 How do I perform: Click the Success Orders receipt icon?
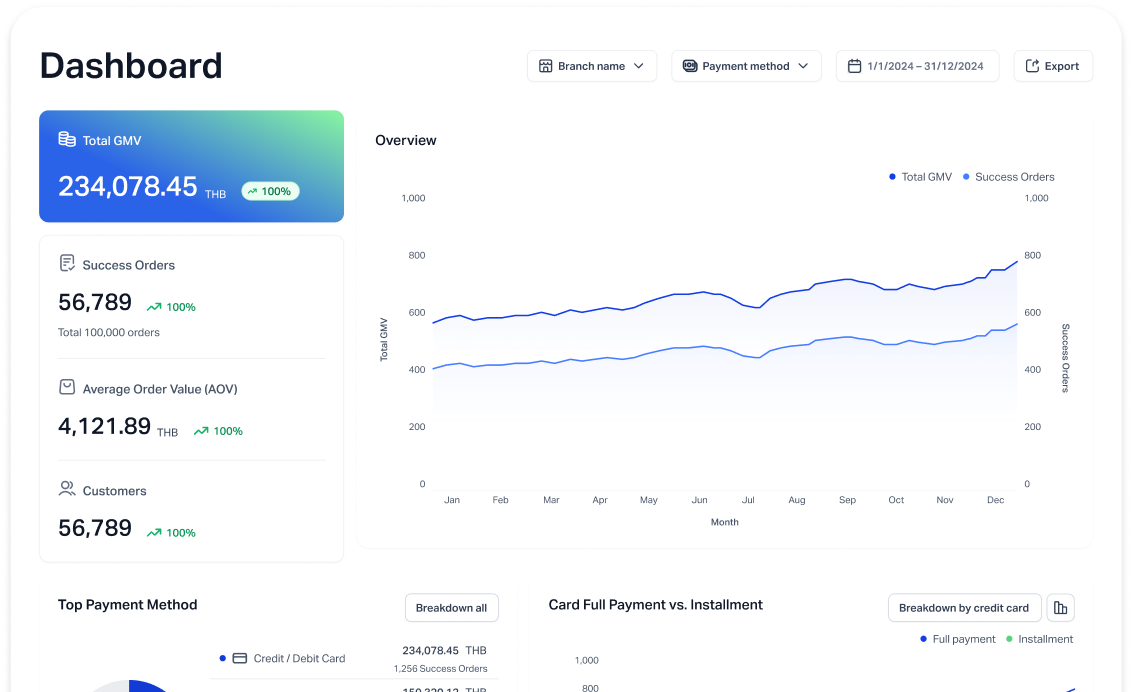(67, 264)
